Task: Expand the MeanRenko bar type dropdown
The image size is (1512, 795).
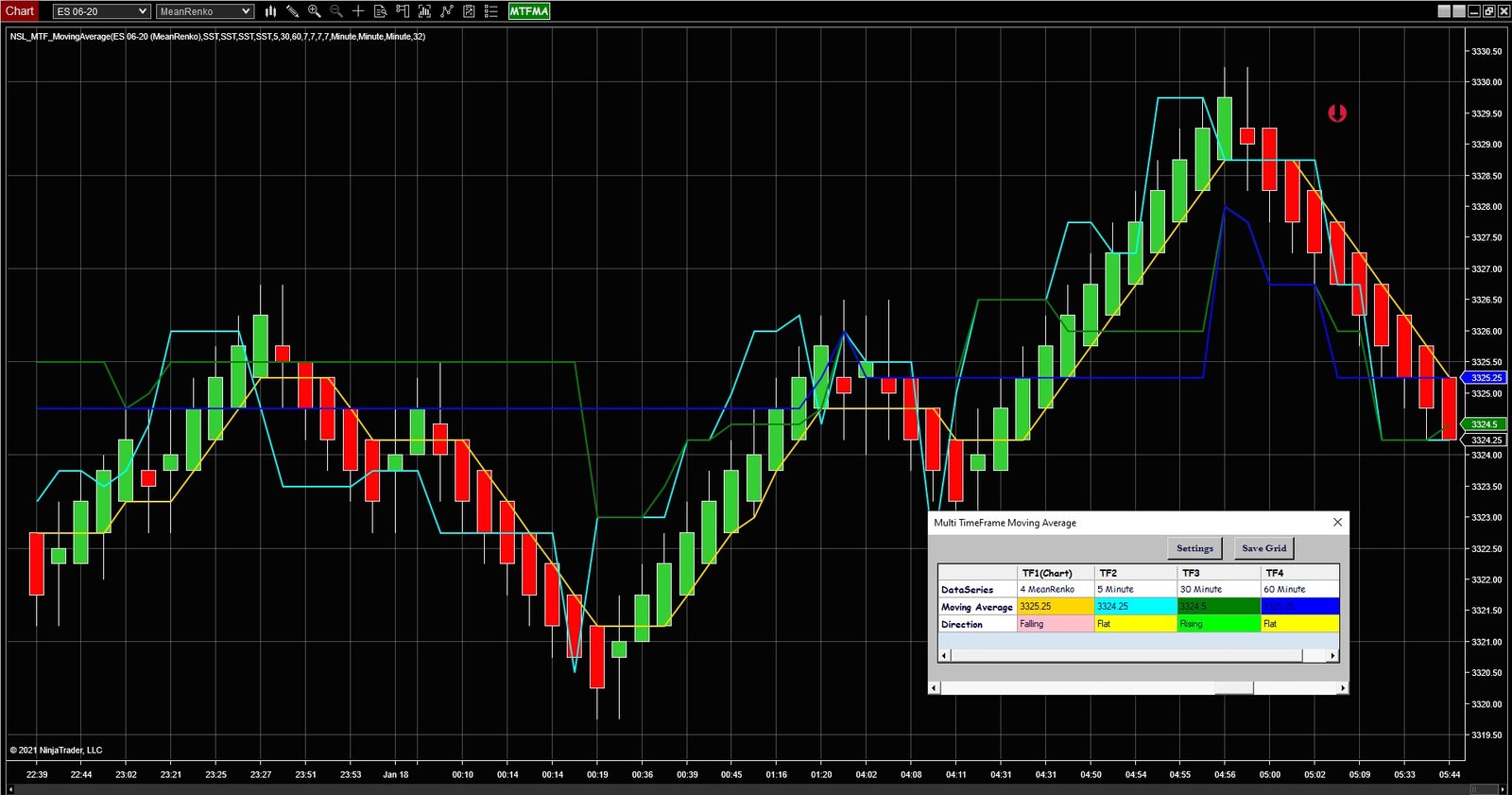Action: (204, 11)
